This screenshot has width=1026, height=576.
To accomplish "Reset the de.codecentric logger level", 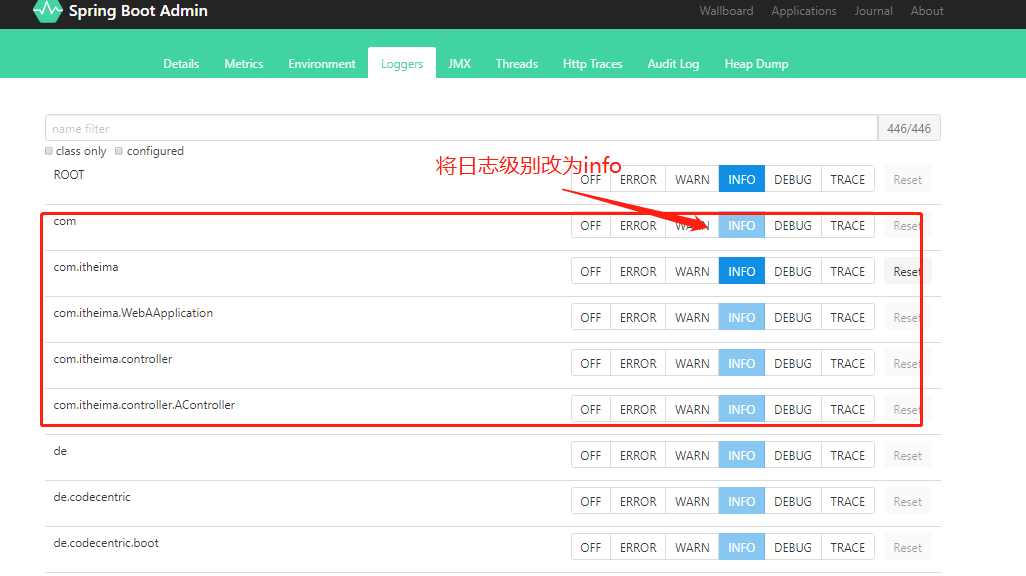I will tap(907, 501).
